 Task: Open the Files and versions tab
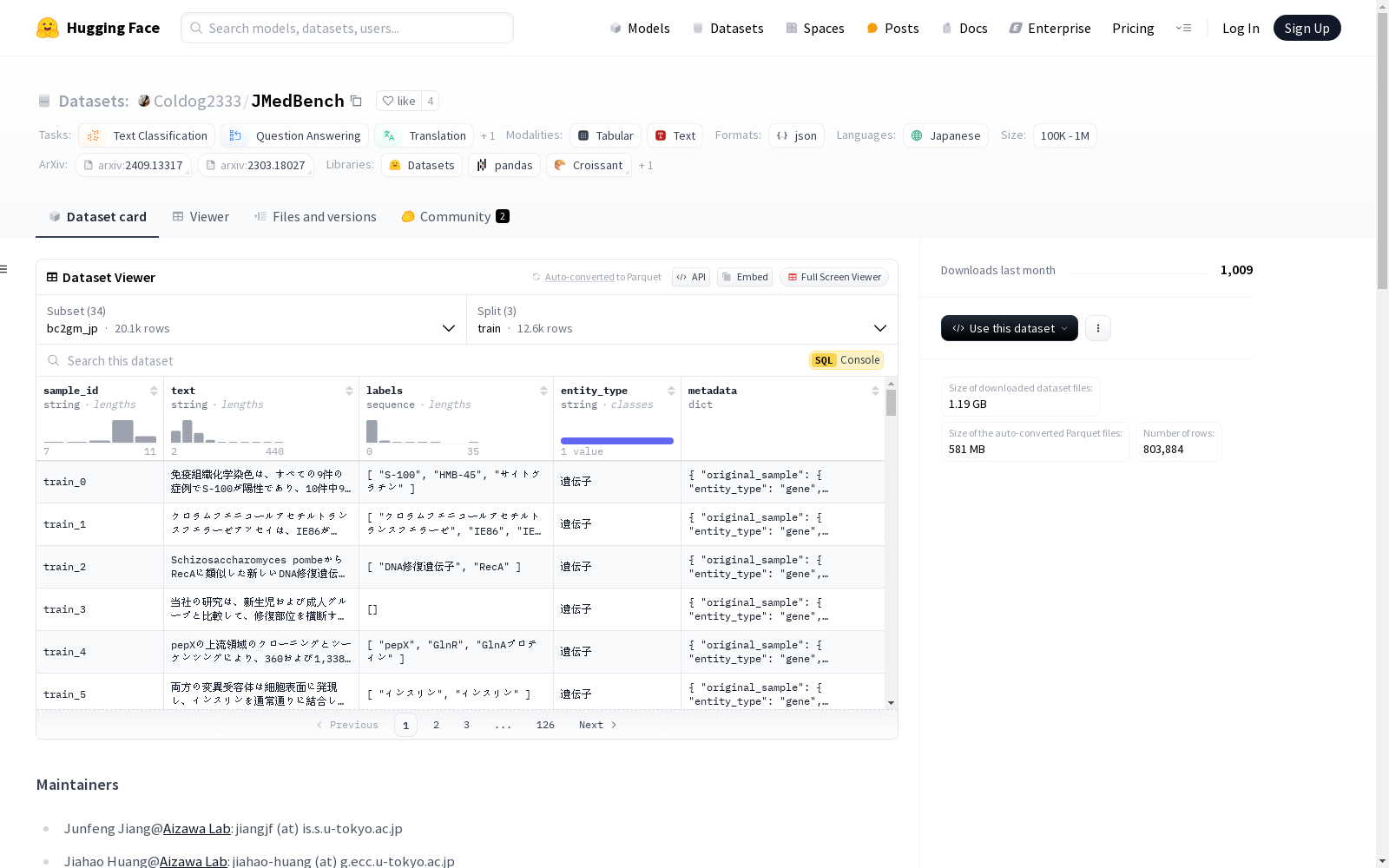click(315, 217)
